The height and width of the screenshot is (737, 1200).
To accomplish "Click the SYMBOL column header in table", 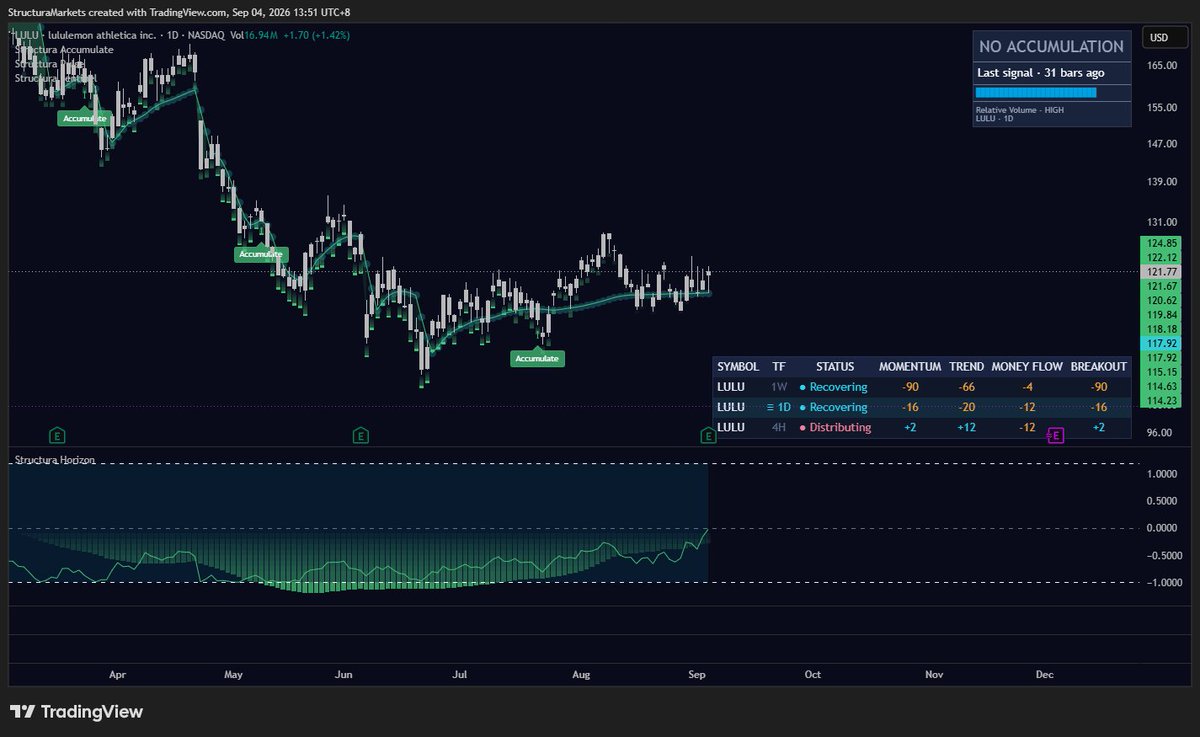I will [738, 367].
